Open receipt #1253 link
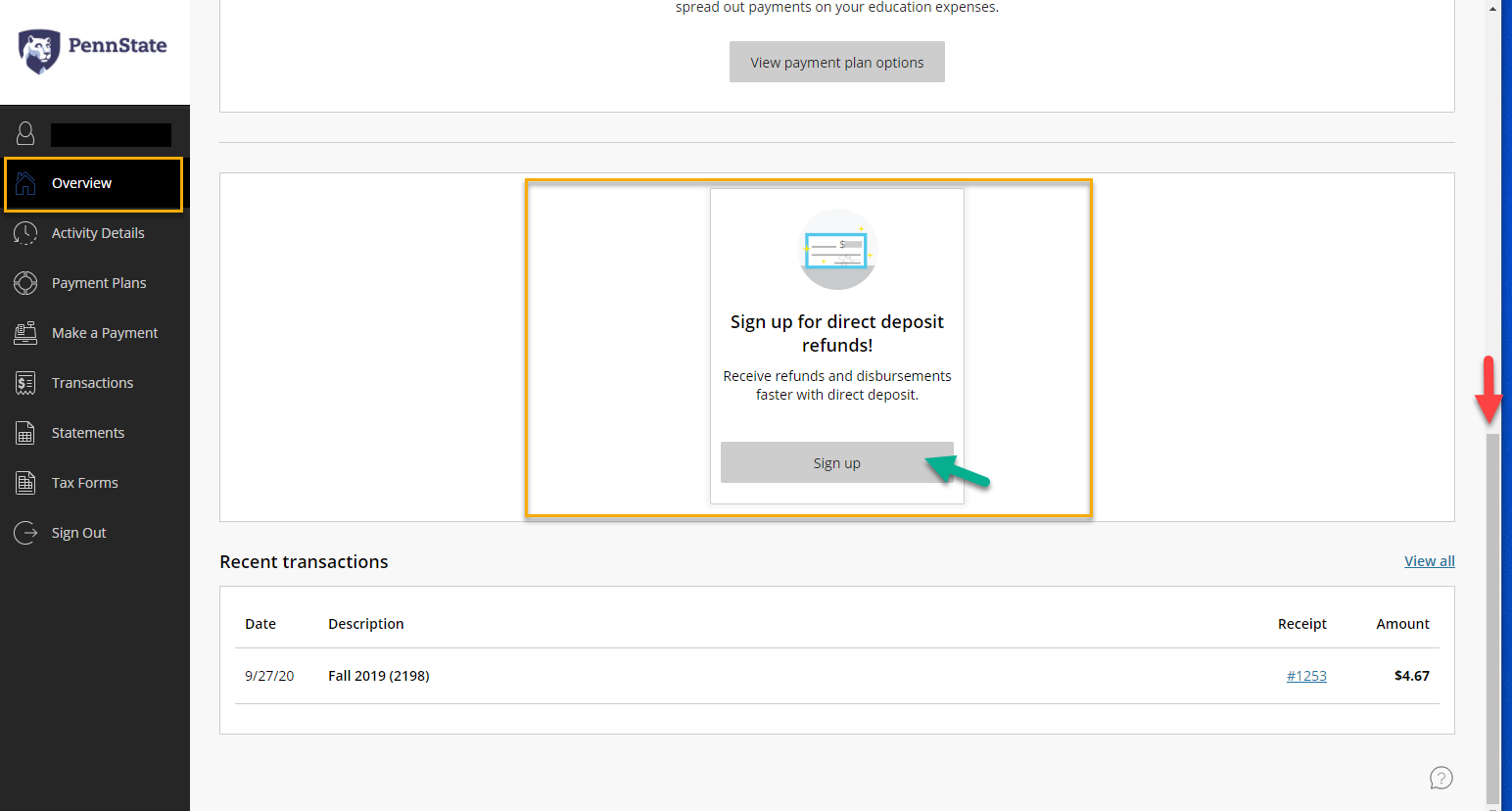This screenshot has height=811, width=1512. [1306, 676]
